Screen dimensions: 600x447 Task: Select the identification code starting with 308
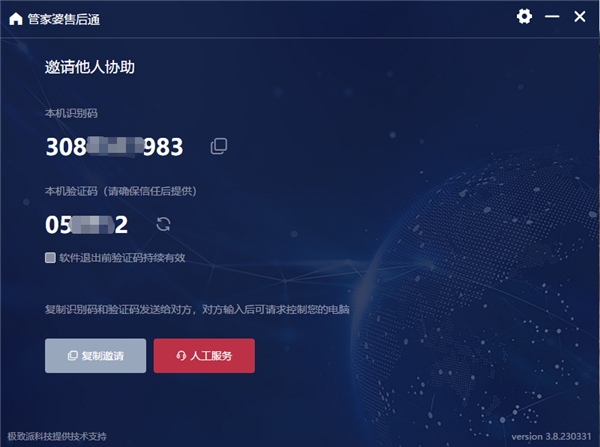point(114,147)
